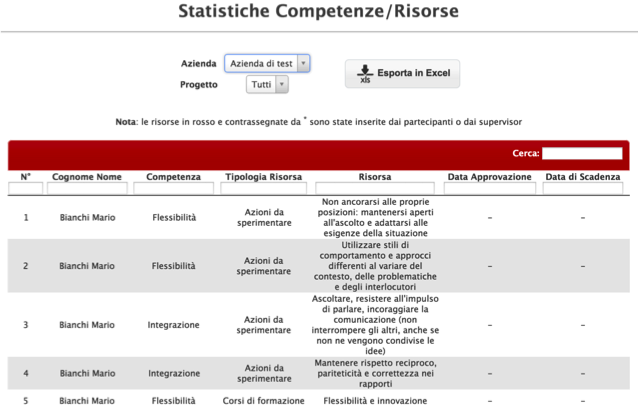Click the Risorsa filter field
The image size is (638, 411).
pyautogui.click(x=375, y=188)
